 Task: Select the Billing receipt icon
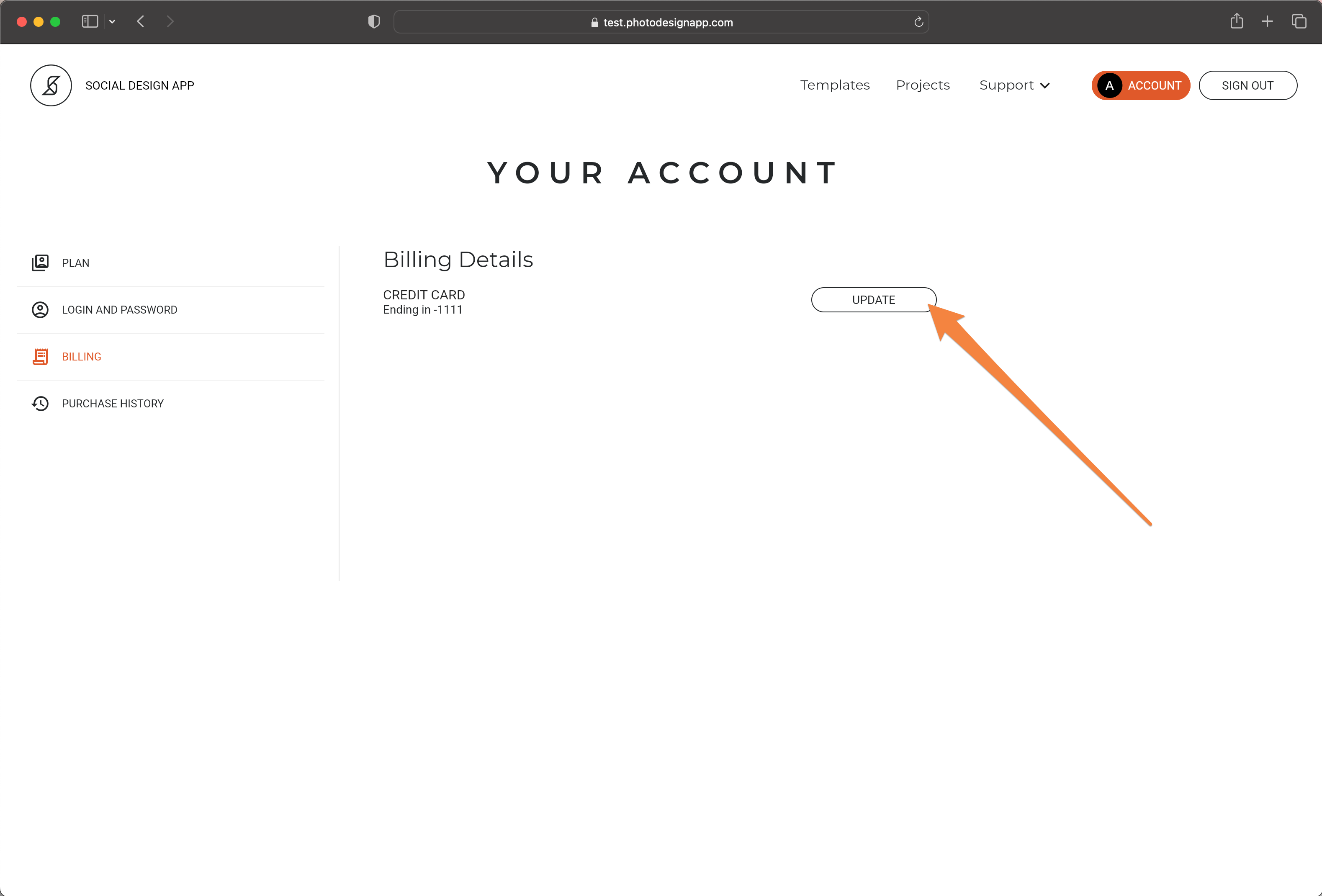(40, 357)
